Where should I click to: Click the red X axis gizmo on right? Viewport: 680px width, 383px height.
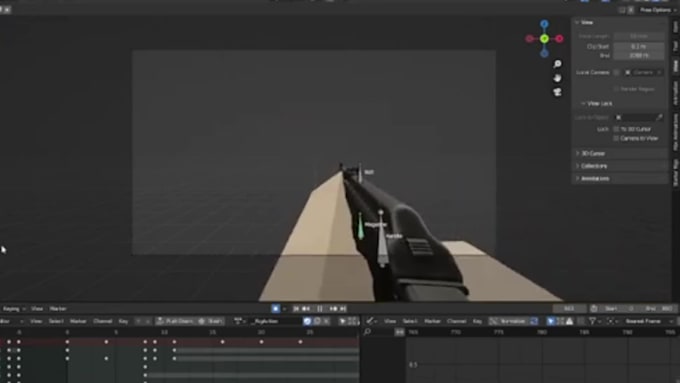559,39
